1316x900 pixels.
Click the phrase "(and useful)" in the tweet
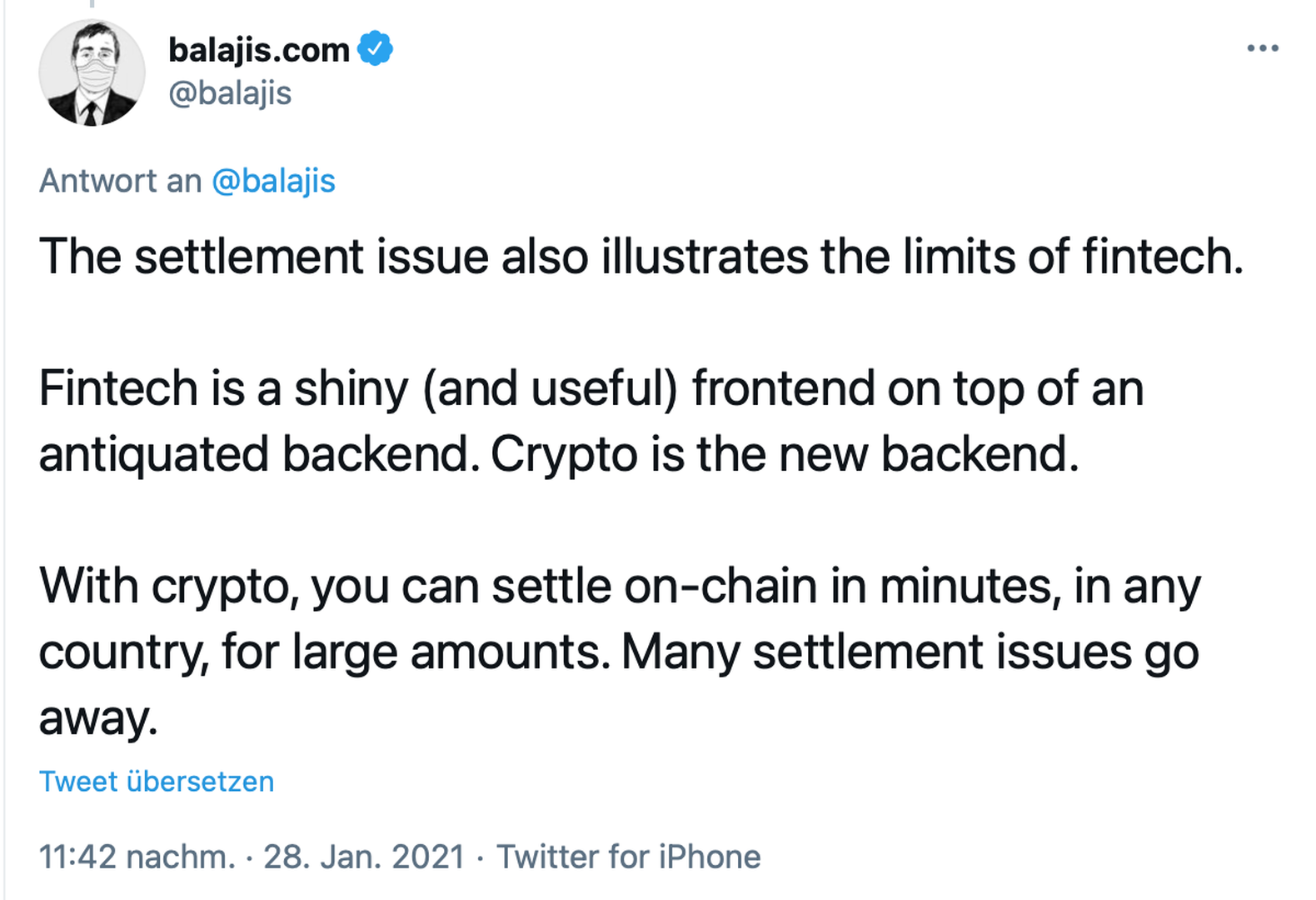(551, 388)
